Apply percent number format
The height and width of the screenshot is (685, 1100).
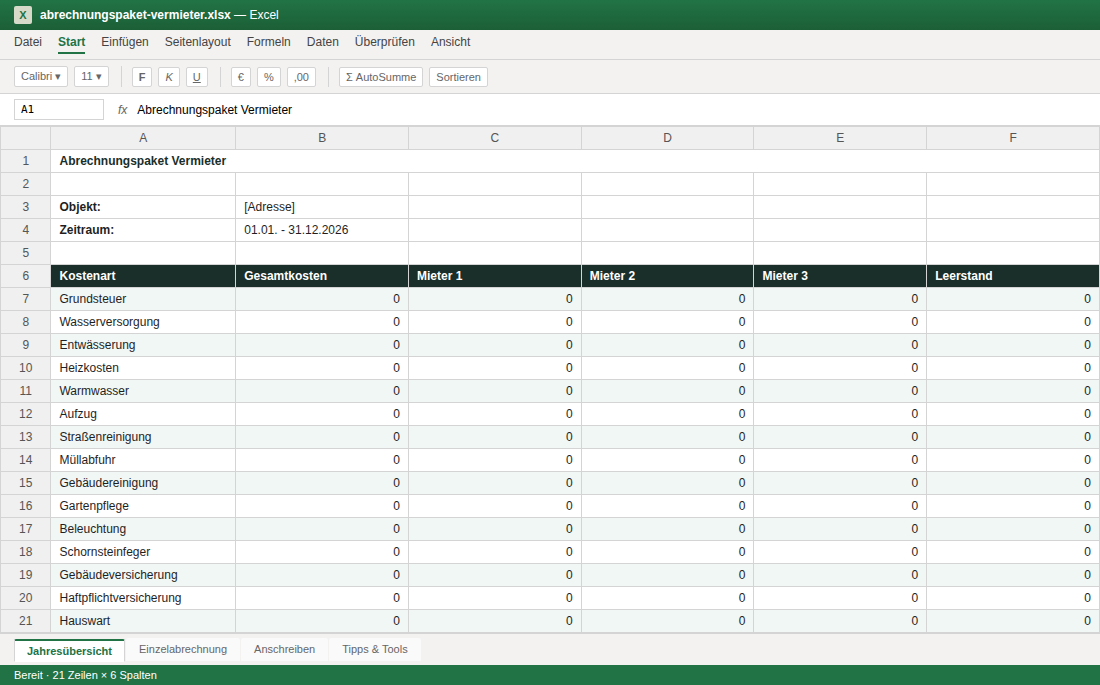click(269, 77)
